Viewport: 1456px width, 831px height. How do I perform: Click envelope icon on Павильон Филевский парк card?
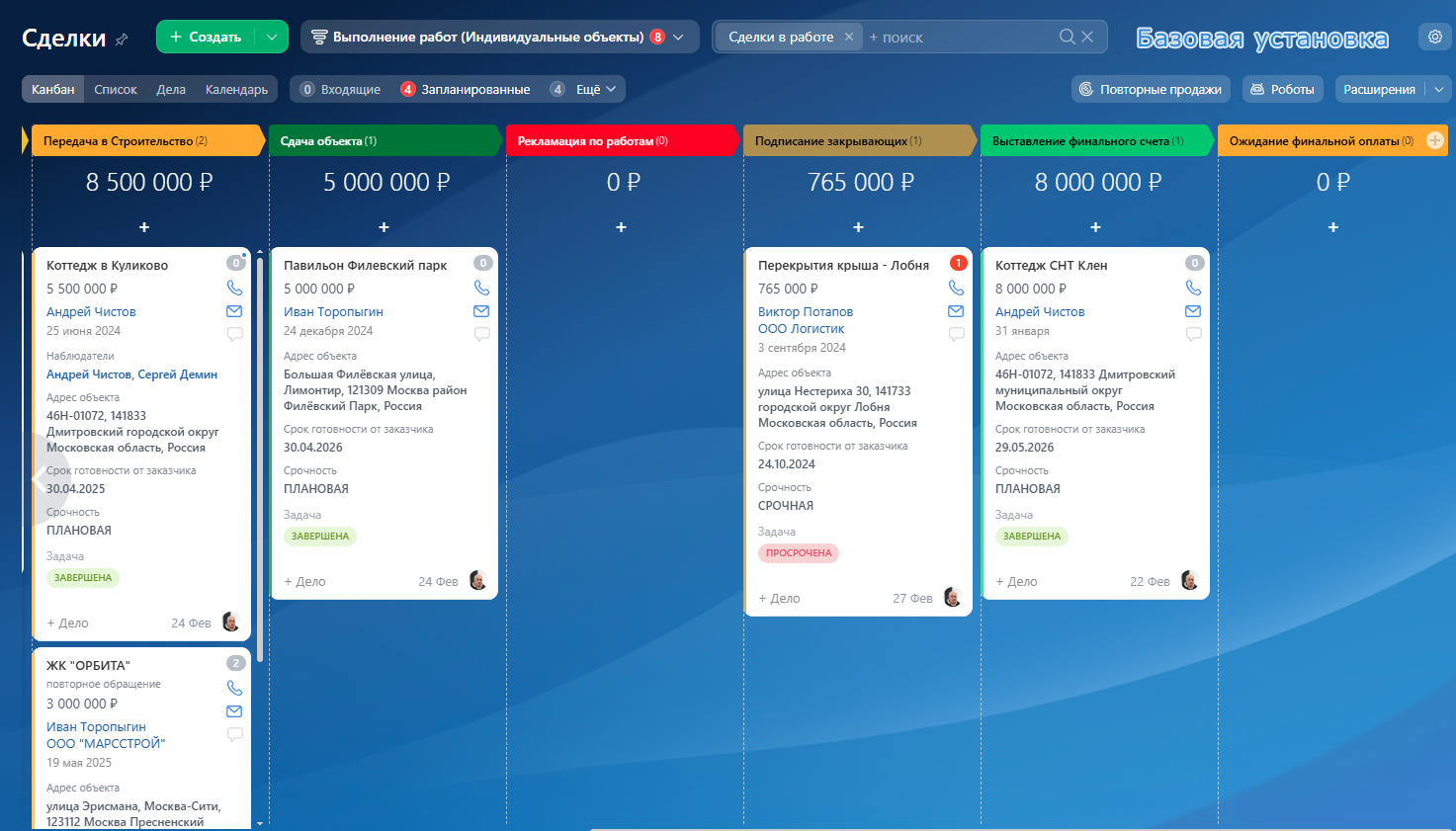tap(481, 311)
